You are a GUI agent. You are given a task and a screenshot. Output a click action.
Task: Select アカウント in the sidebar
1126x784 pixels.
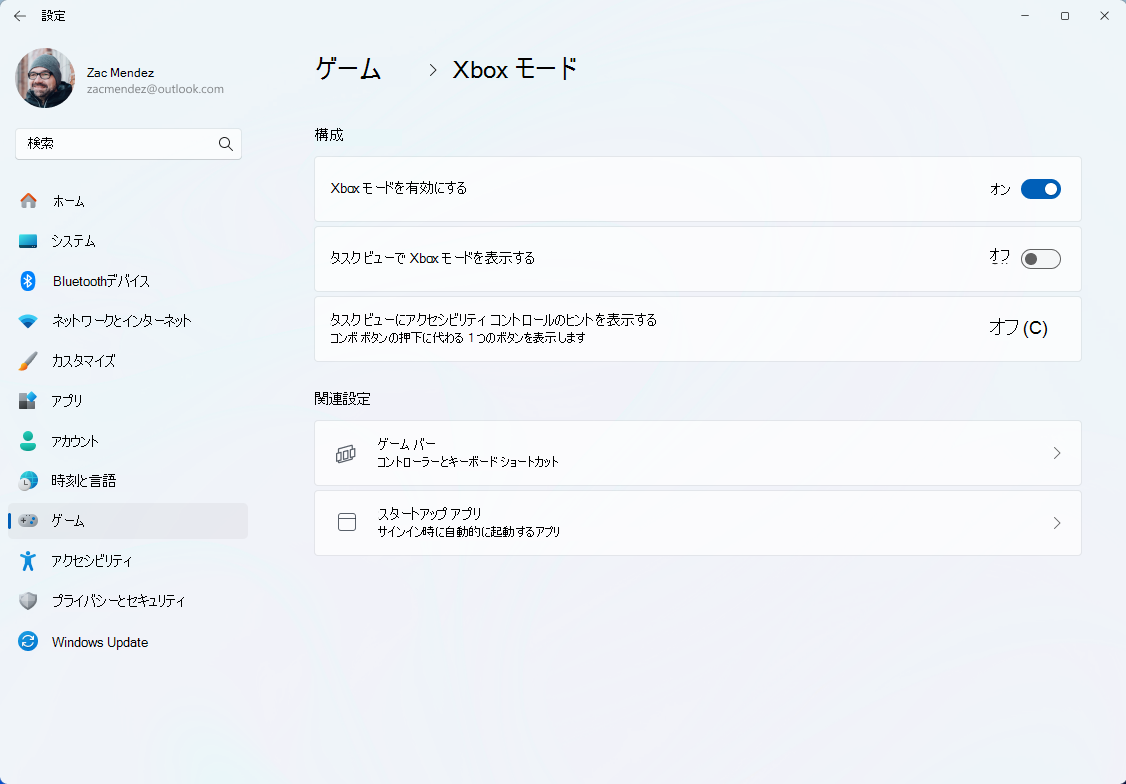(x=128, y=441)
